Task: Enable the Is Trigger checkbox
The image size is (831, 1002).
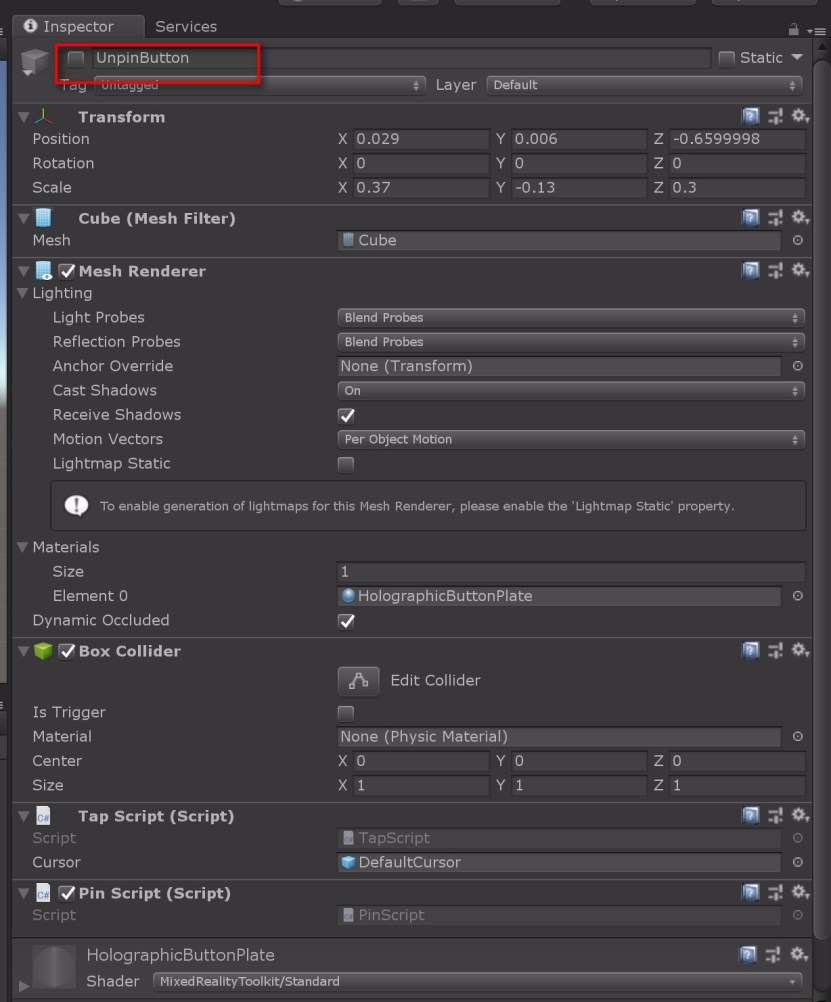Action: 346,713
